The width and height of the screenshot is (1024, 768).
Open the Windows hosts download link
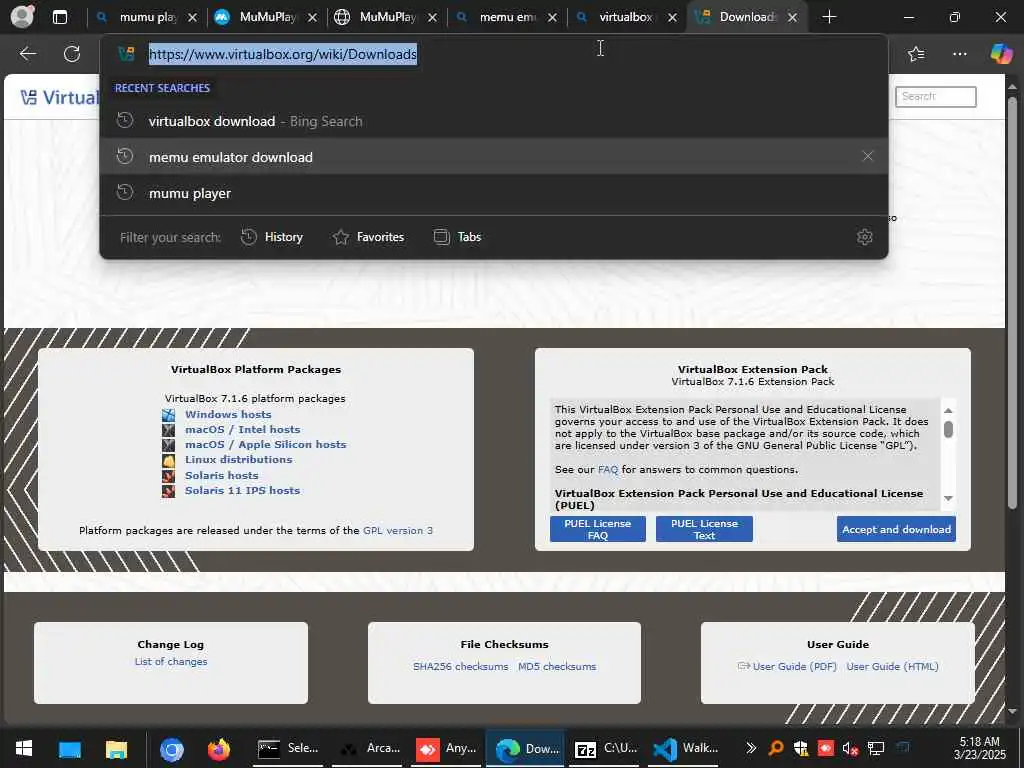228,414
